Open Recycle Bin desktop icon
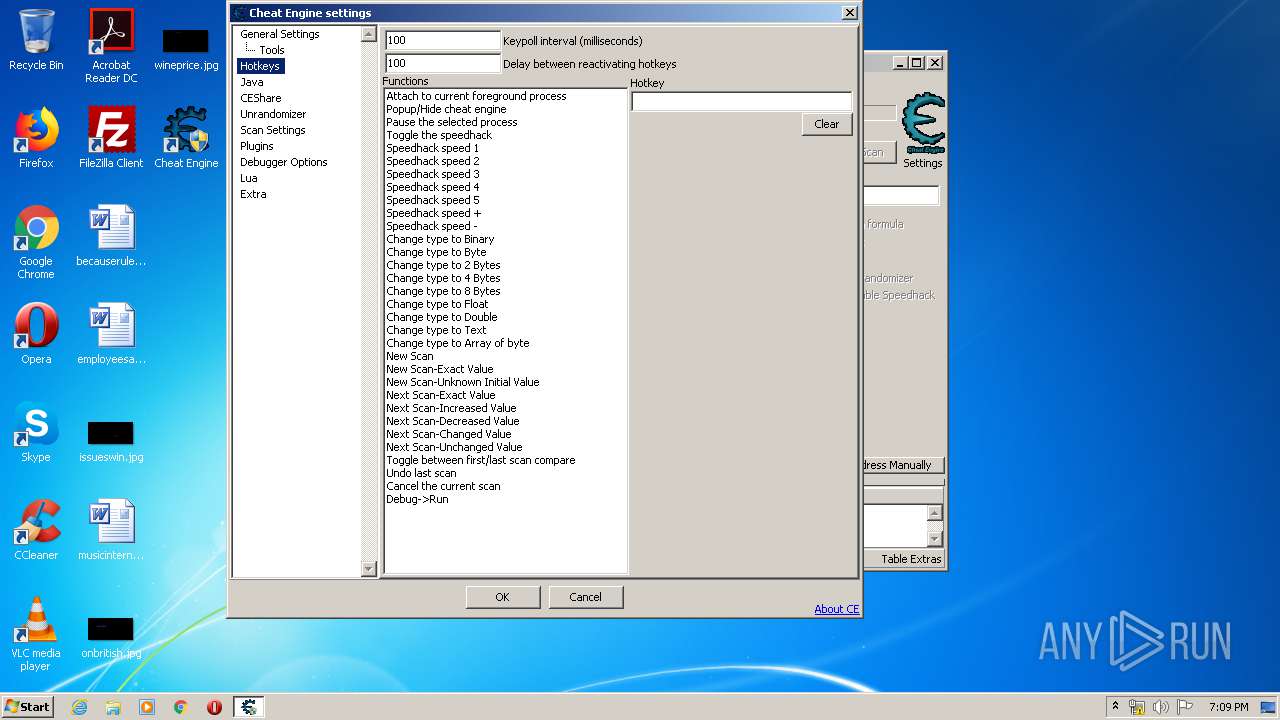Image resolution: width=1280 pixels, height=720 pixels. coord(36,40)
